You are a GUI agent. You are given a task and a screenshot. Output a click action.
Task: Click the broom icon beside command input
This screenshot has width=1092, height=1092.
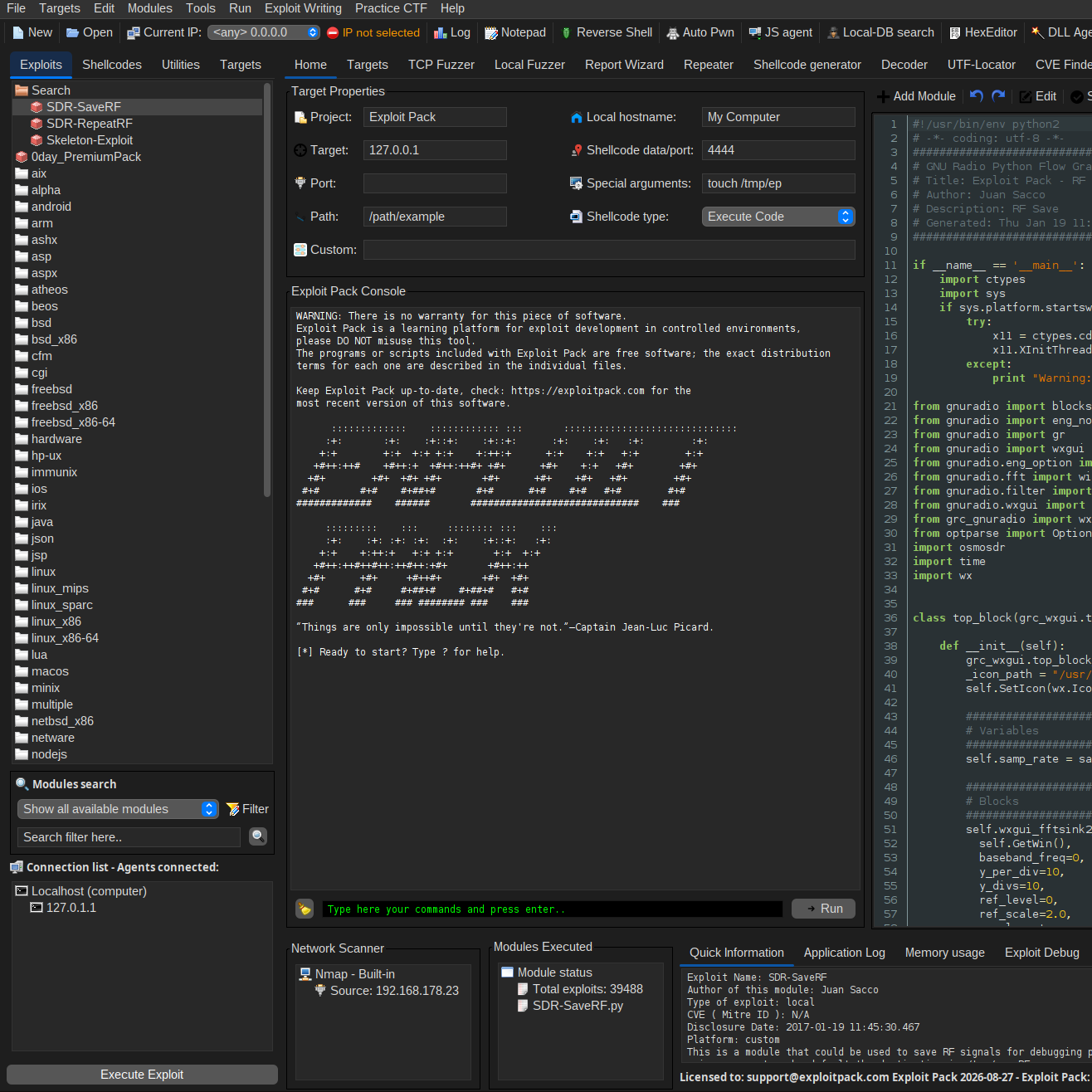tap(305, 909)
